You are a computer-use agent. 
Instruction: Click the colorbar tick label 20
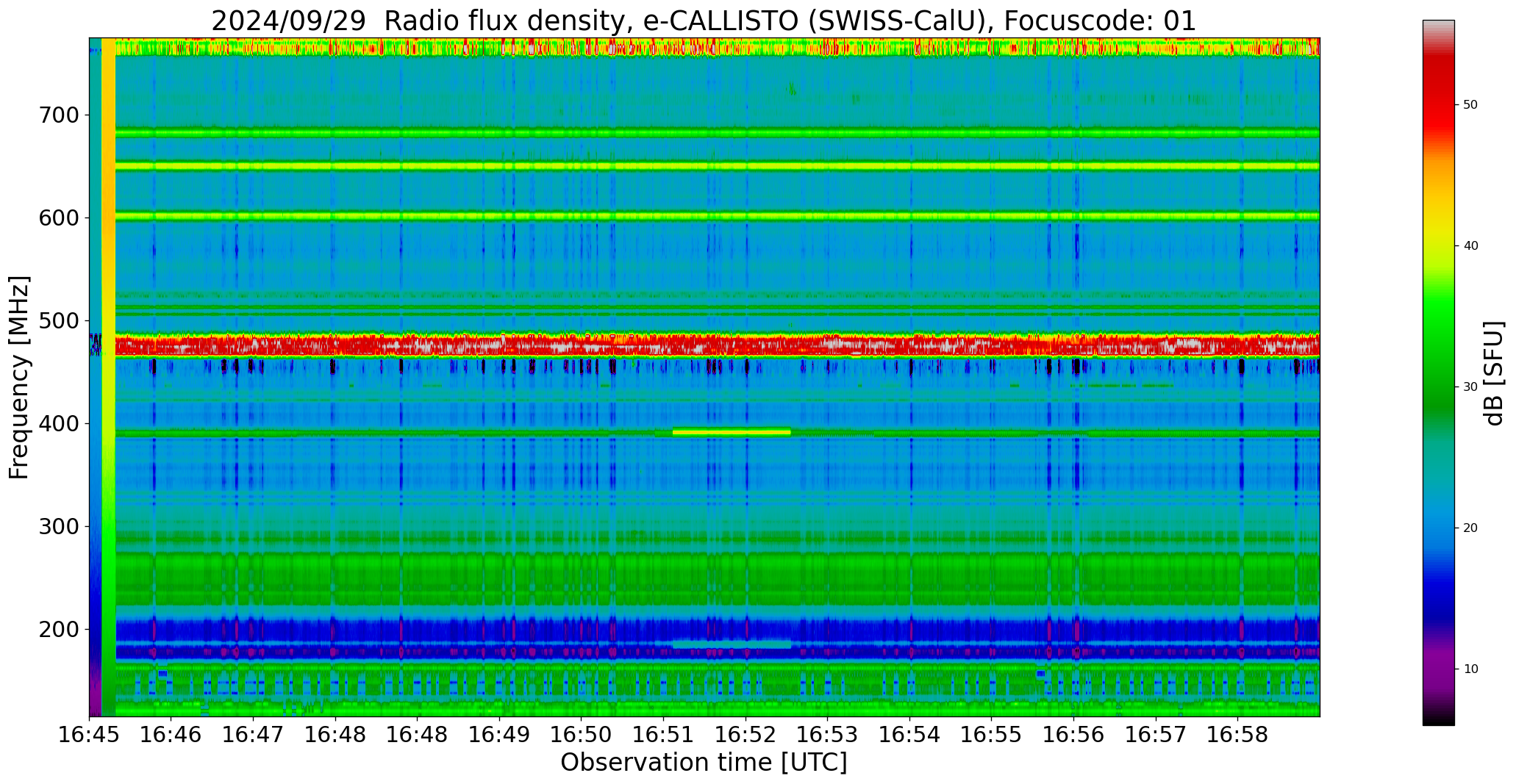click(x=1470, y=528)
